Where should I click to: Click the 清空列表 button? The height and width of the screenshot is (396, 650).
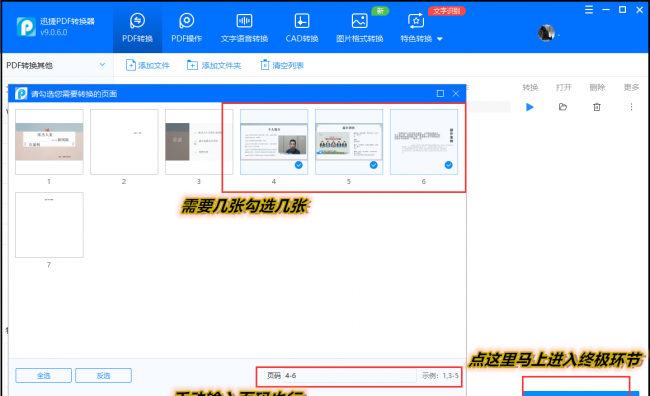[282, 65]
